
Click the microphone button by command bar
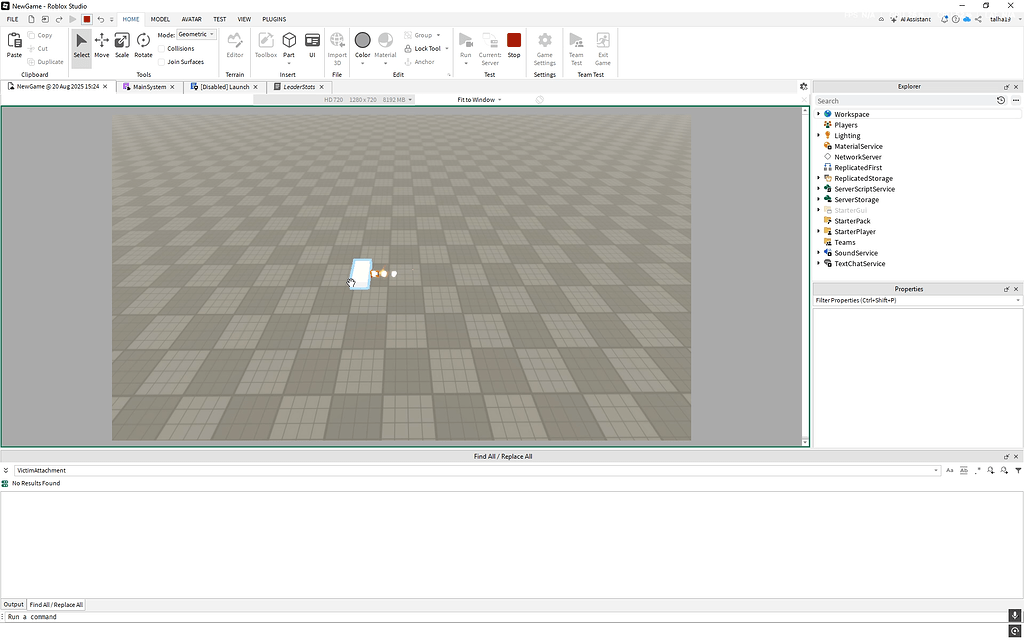[1014, 615]
